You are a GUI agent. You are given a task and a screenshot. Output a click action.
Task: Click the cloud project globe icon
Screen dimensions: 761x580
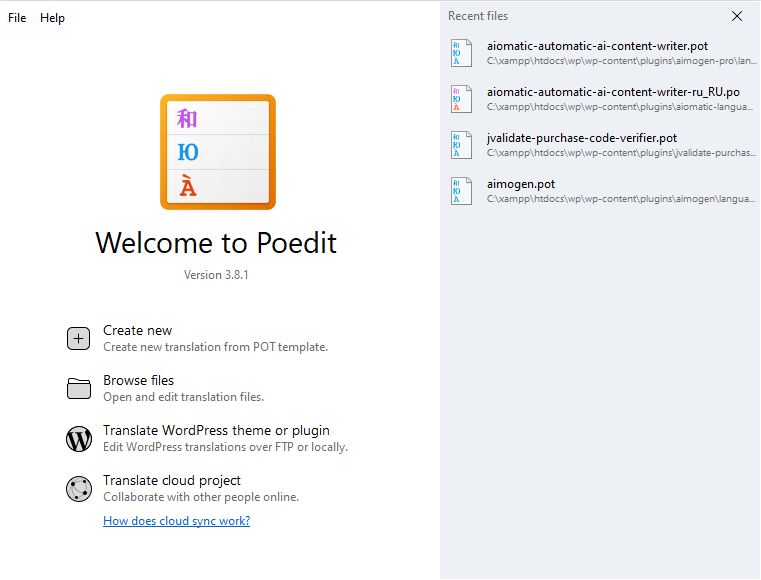(79, 489)
